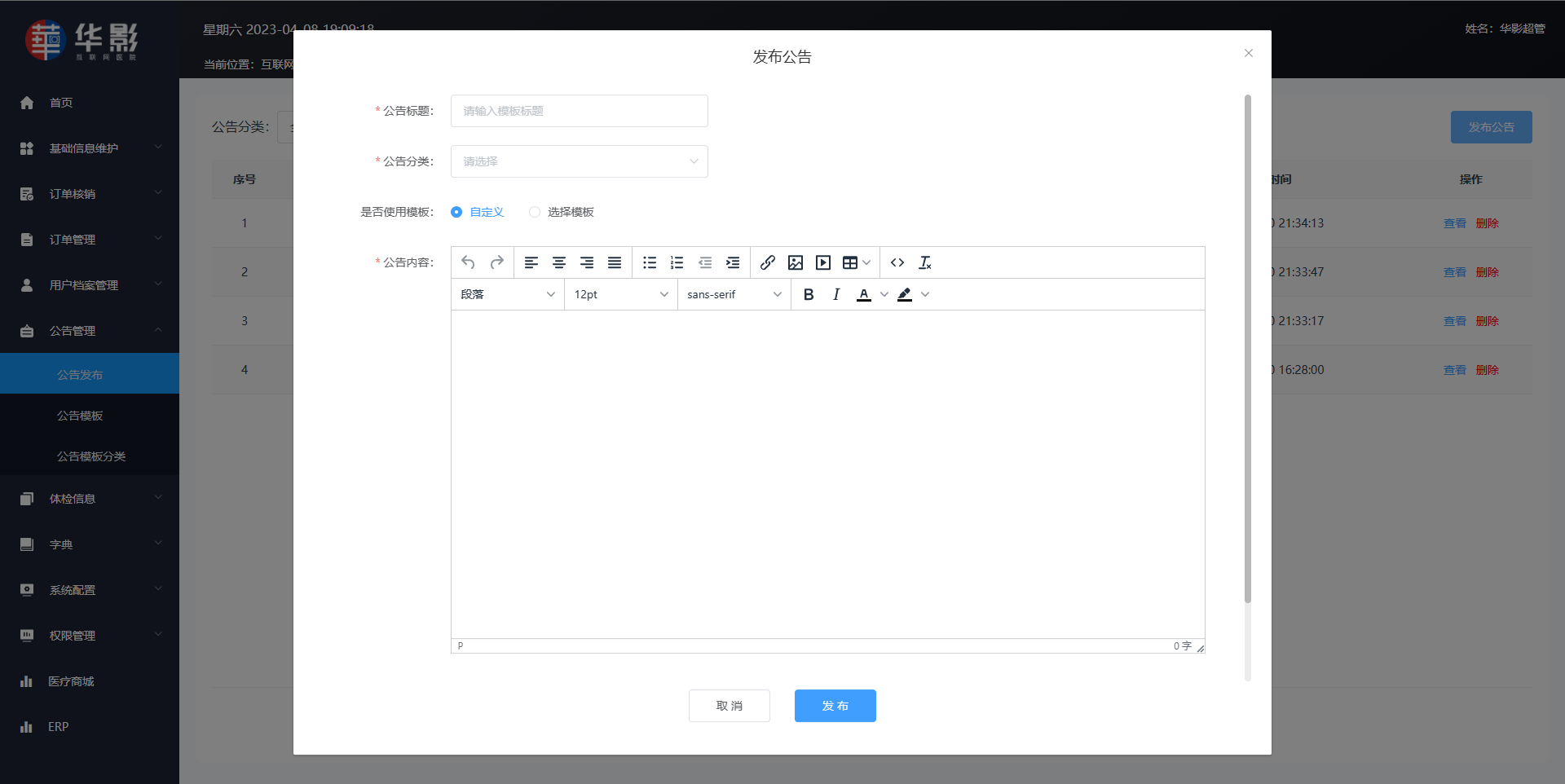The height and width of the screenshot is (784, 1565).
Task: Collapse the 公告管理 menu
Action: tap(90, 331)
